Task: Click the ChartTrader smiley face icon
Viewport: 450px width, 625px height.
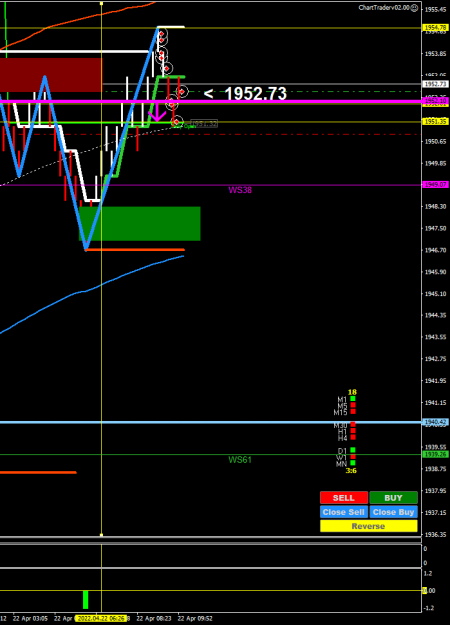Action: click(x=415, y=8)
